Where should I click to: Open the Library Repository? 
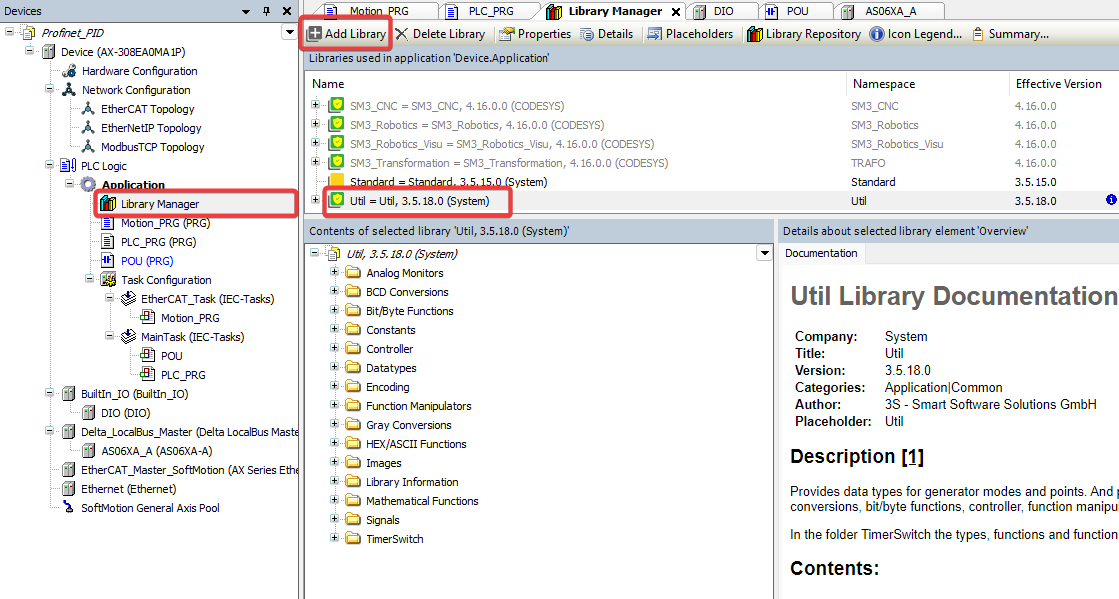pos(803,34)
